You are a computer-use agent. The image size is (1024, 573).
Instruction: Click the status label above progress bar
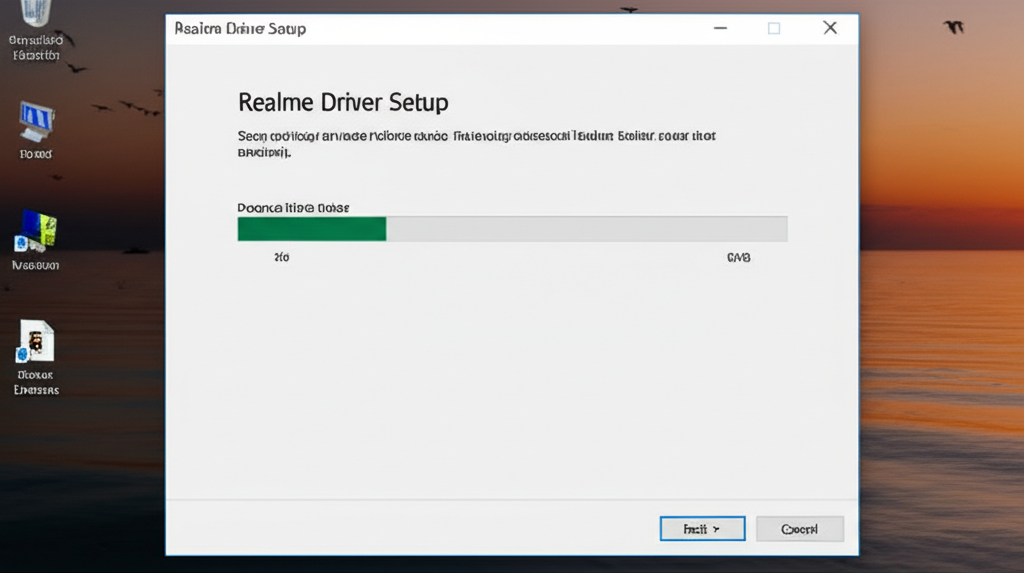point(293,208)
